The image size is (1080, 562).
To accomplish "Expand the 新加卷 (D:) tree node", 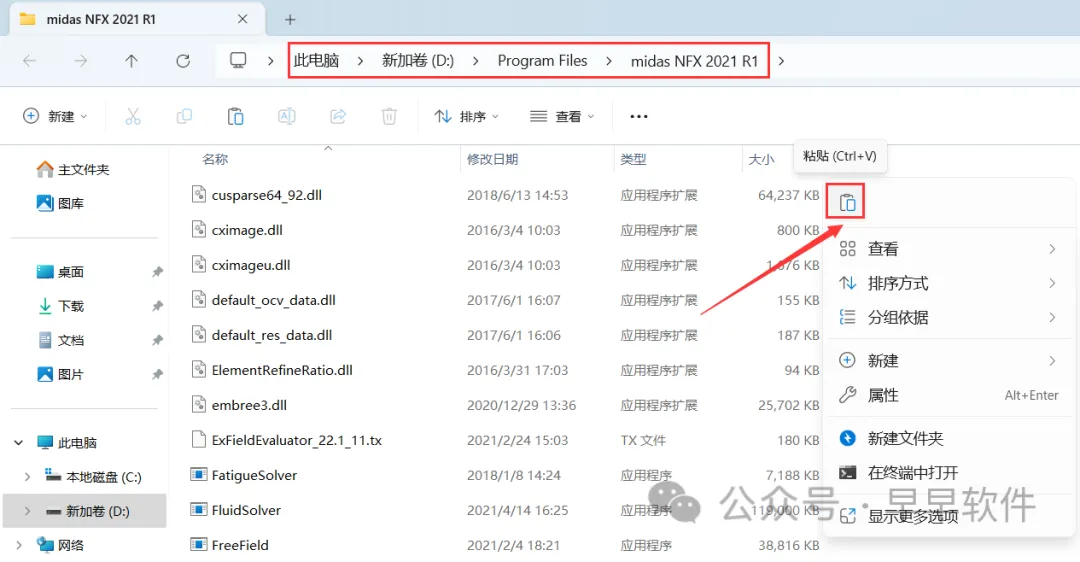I will point(27,511).
